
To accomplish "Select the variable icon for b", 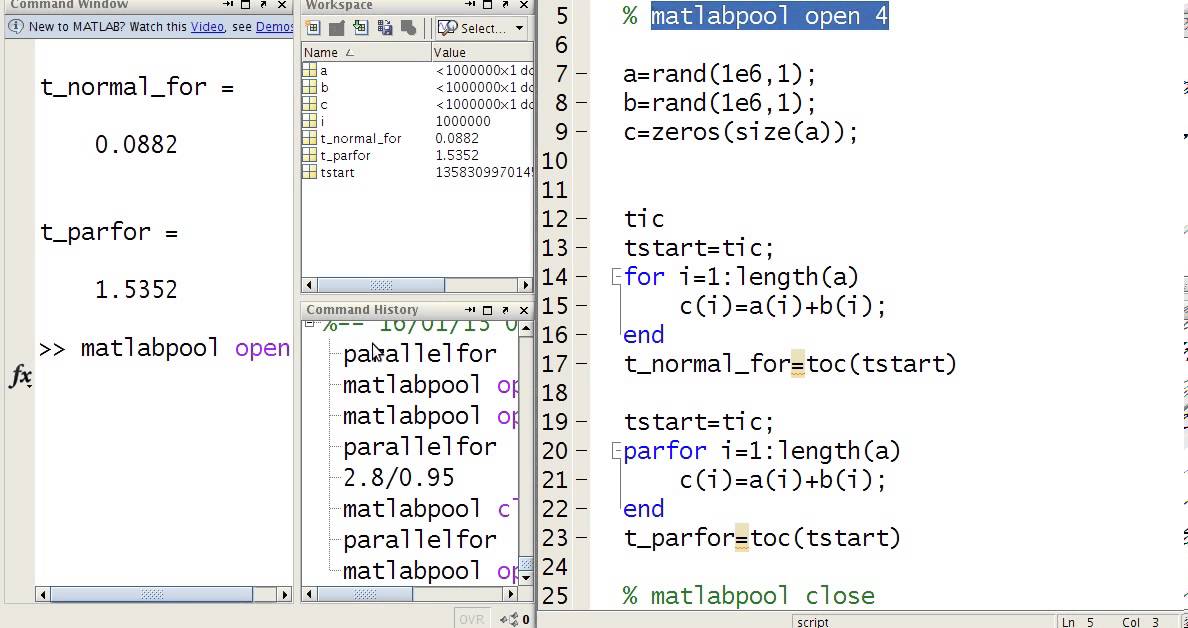I will 309,87.
